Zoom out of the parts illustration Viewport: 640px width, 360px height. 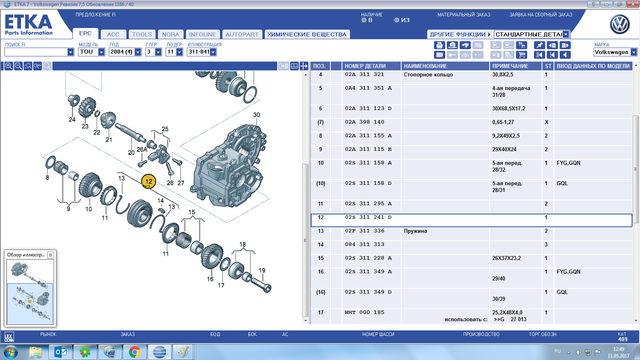(18, 66)
